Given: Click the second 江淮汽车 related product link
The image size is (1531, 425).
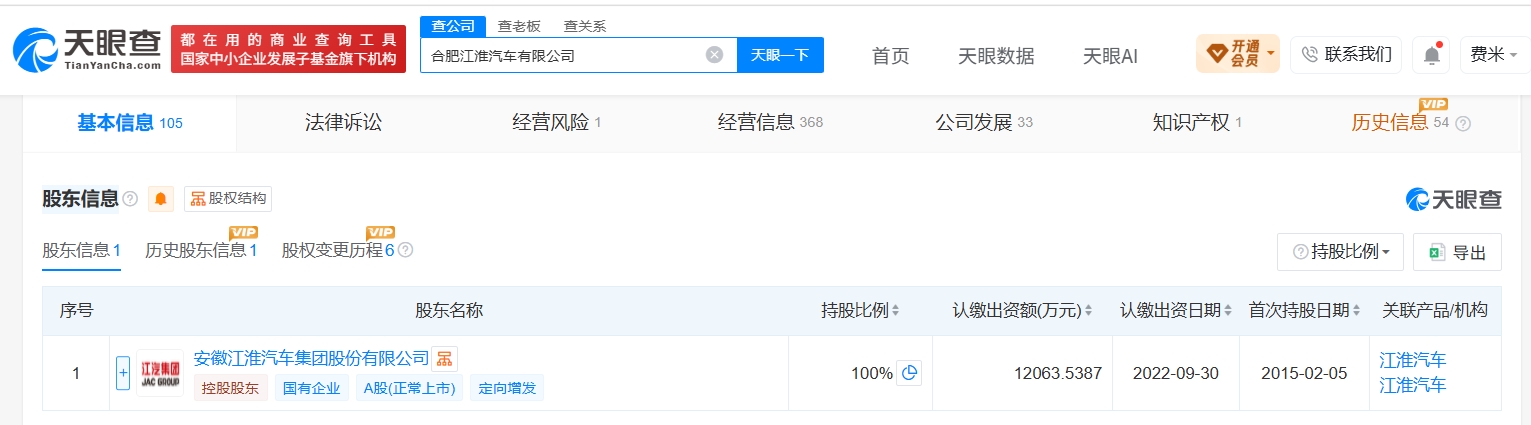Looking at the screenshot, I should point(1412,384).
